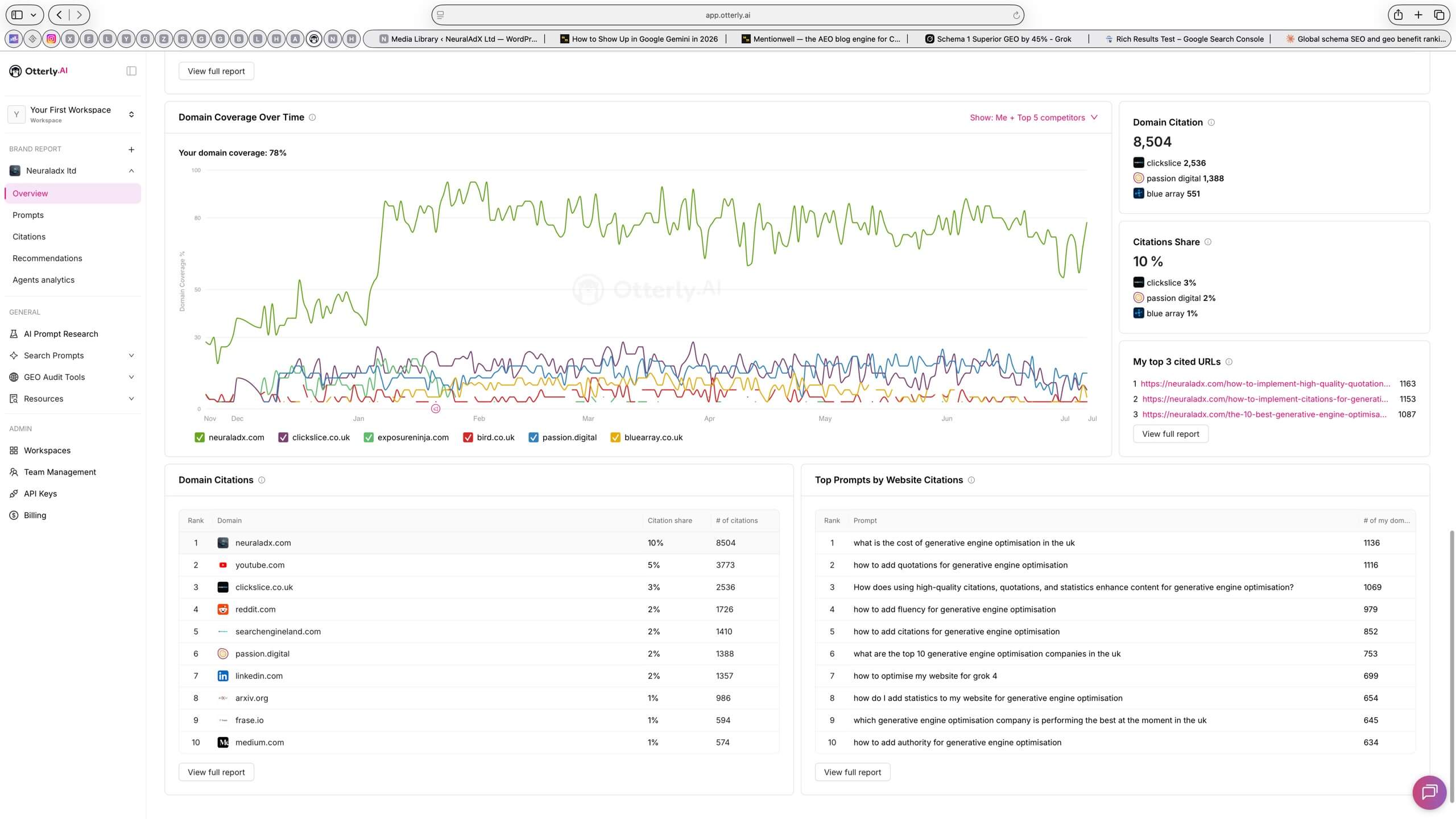The width and height of the screenshot is (1456, 819).
Task: Toggle the passion.digital legend checkbox
Action: click(x=533, y=437)
